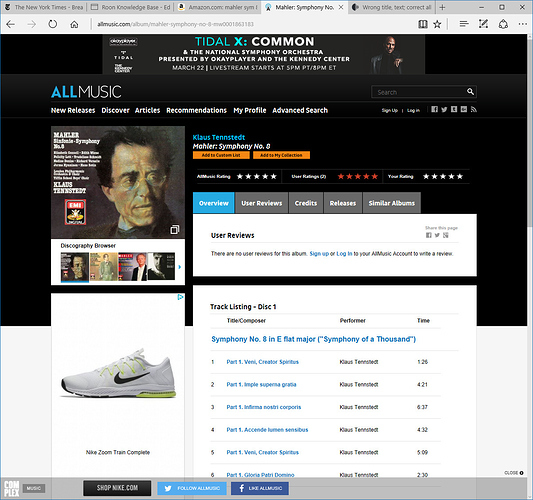Open Edge More actions ellipsis menu
Viewport: 533px width, 500px height.
(x=522, y=24)
